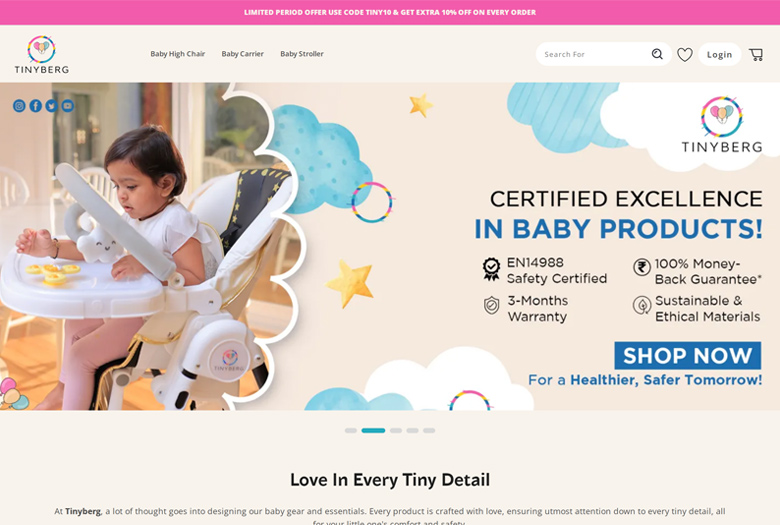Click the active second carousel indicator

coord(373,430)
